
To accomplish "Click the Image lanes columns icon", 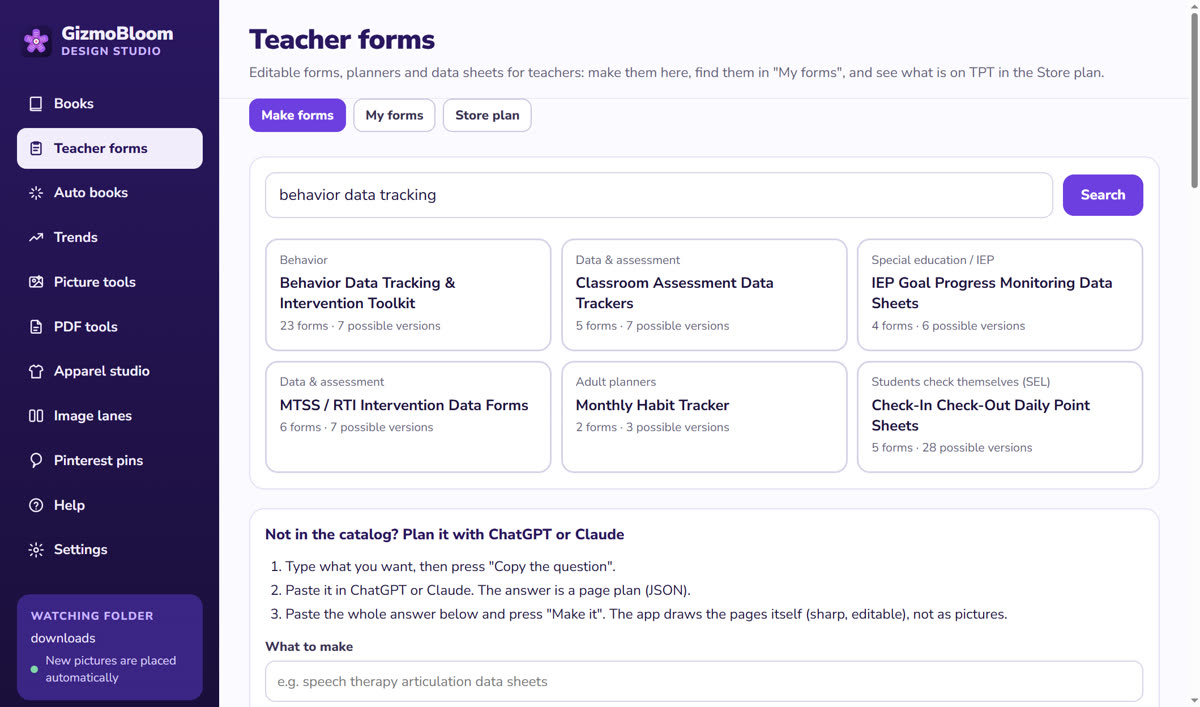I will pos(36,416).
